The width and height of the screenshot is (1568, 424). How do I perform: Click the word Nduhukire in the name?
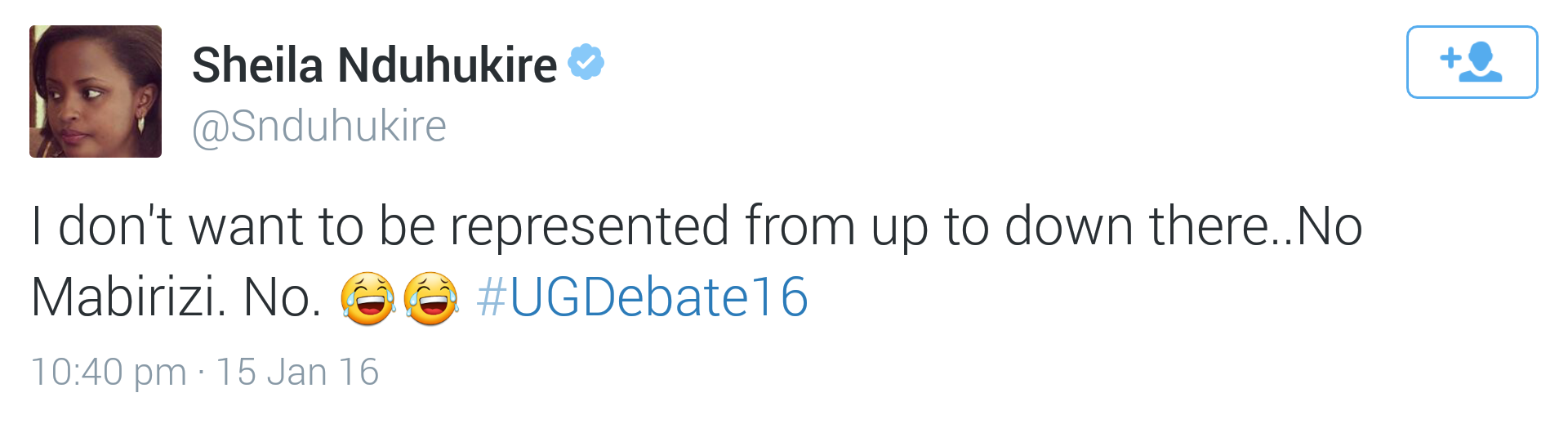click(x=448, y=65)
